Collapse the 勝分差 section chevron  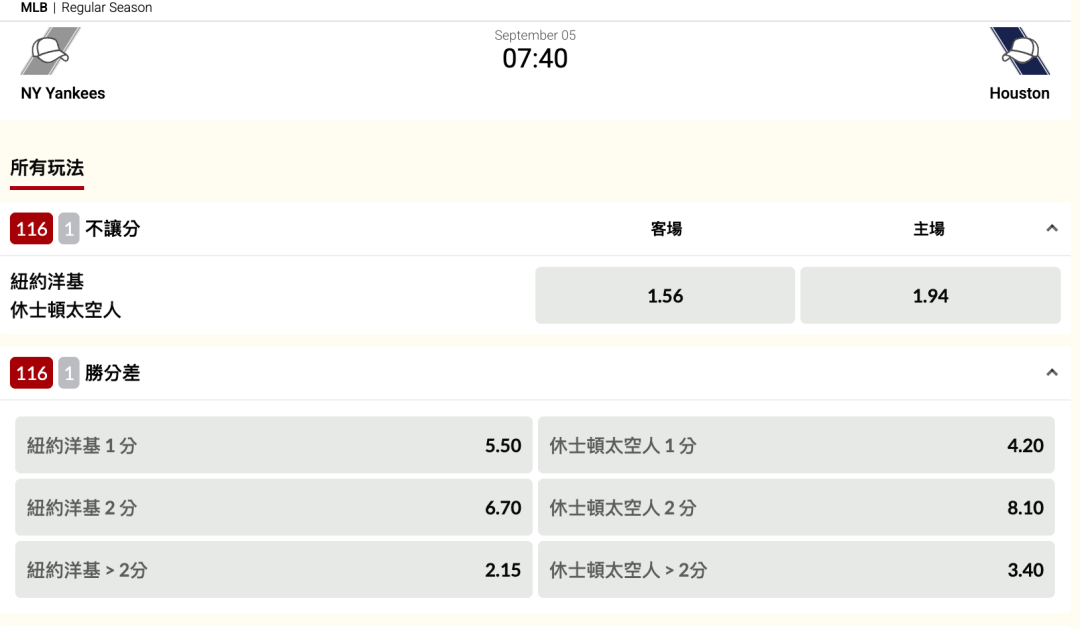[x=1052, y=373]
